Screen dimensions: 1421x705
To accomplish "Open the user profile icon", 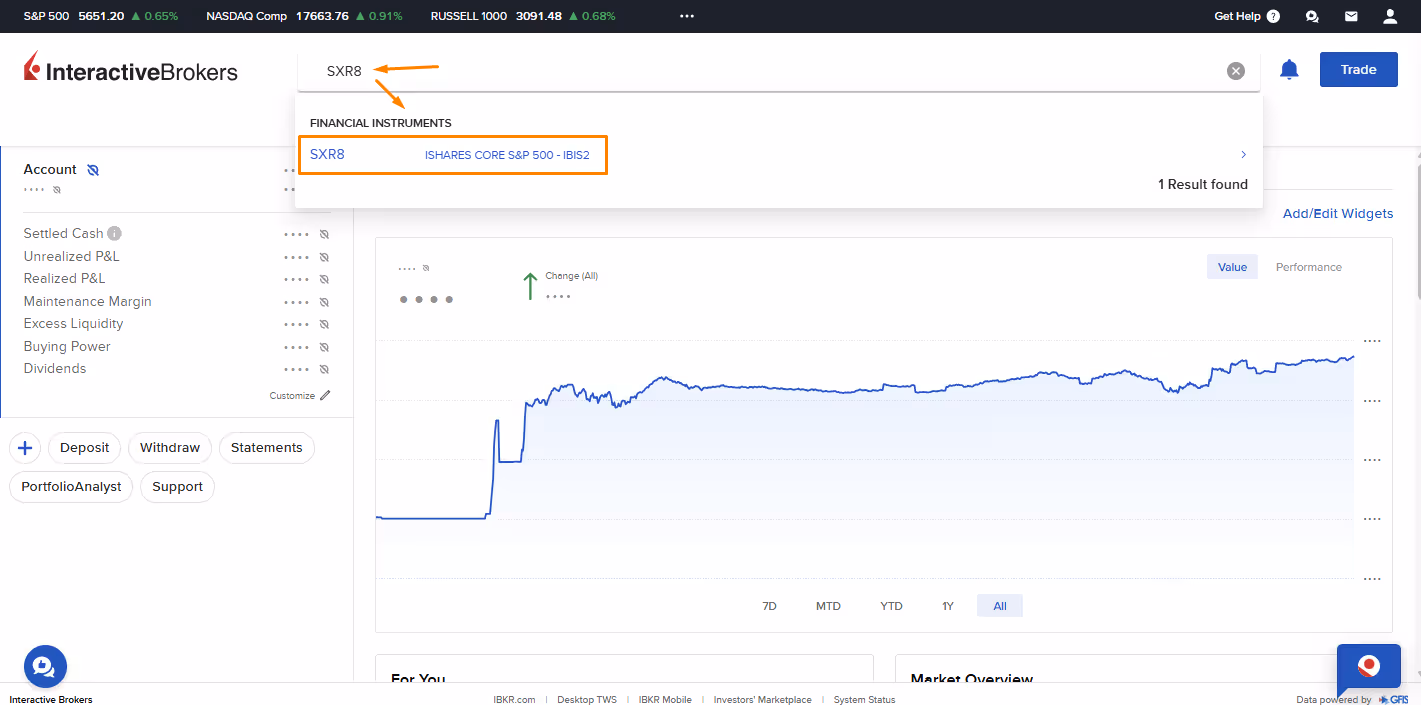I will (1390, 16).
